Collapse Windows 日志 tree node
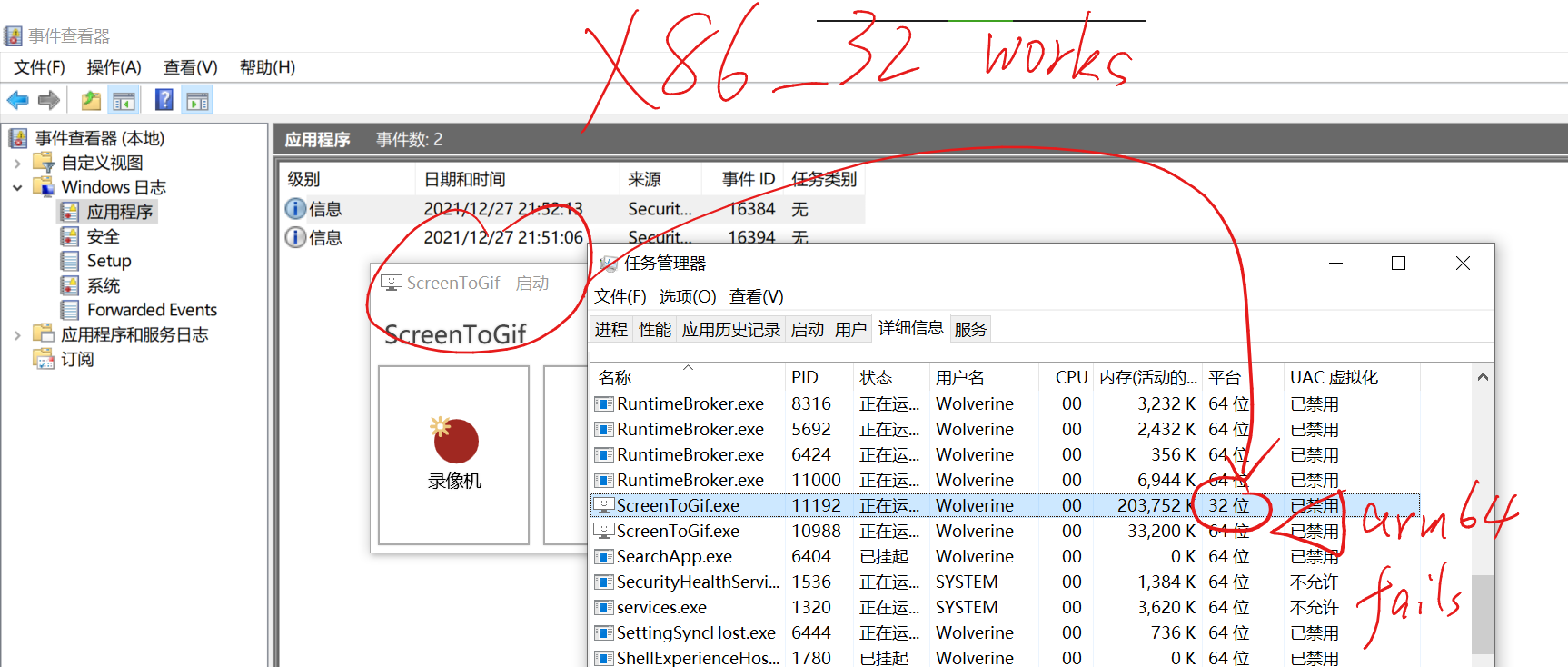 (17, 188)
